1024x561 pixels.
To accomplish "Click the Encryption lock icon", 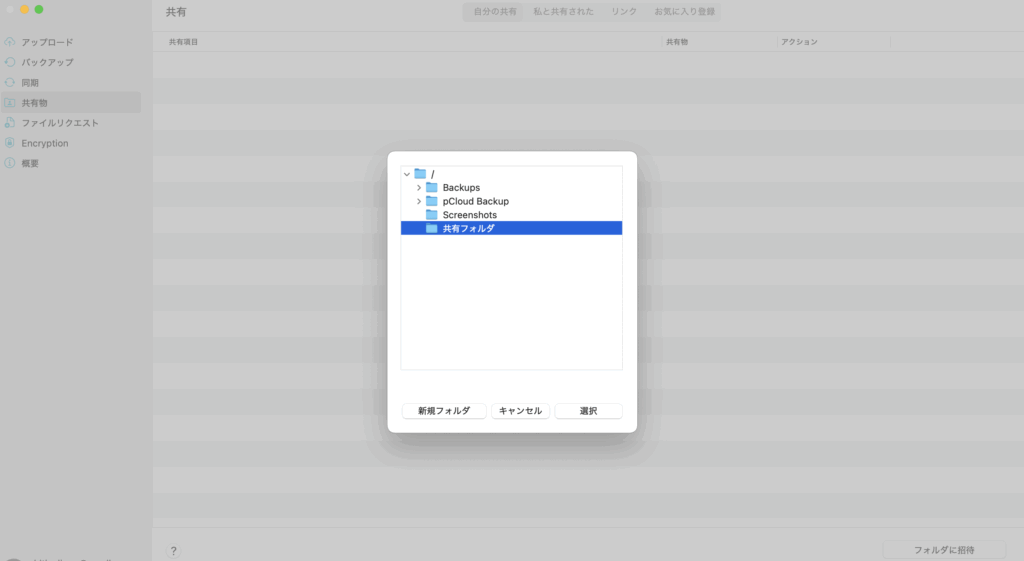I will click(x=10, y=143).
